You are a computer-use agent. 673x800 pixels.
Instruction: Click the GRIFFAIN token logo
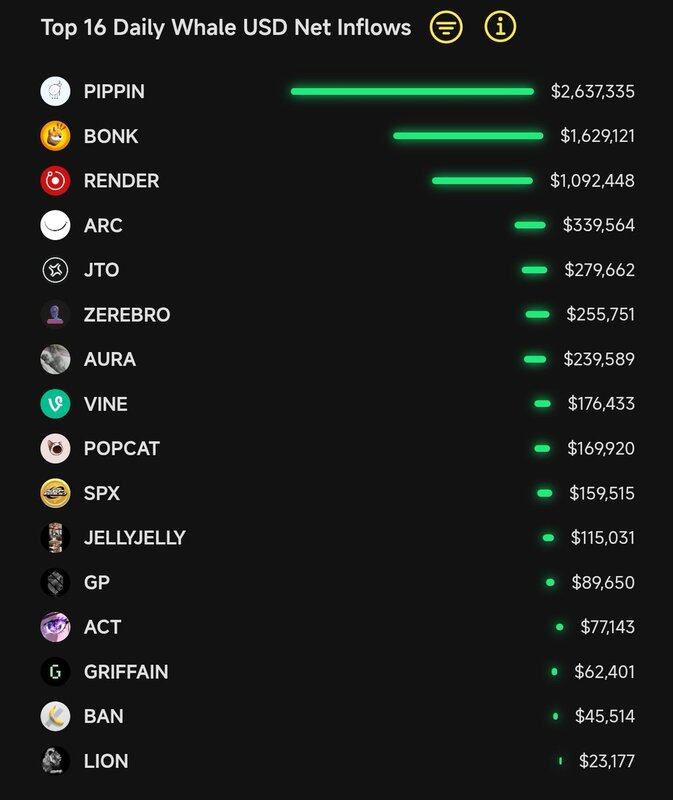[55, 672]
